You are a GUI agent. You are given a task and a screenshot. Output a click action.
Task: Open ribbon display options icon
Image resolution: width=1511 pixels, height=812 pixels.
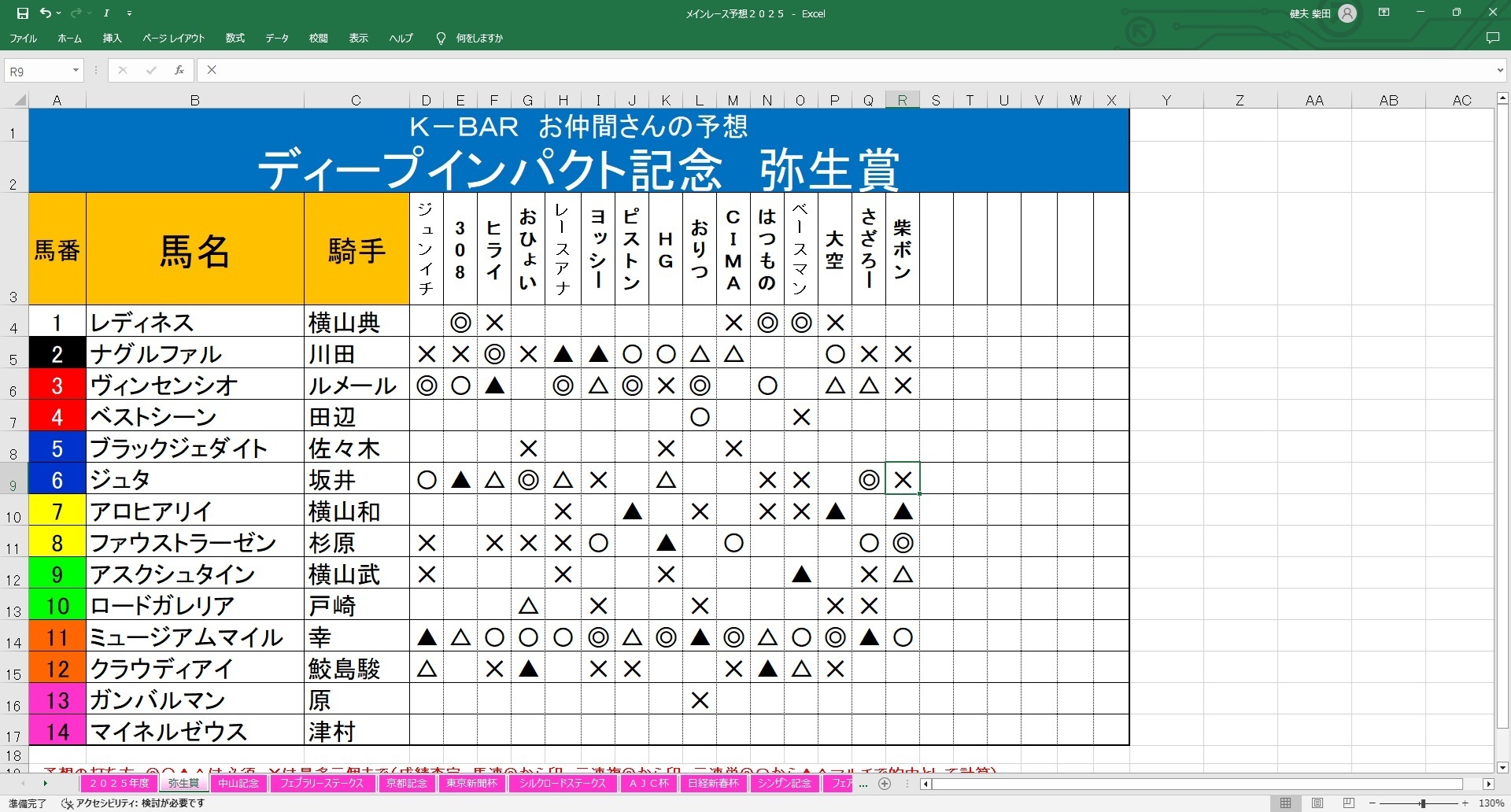click(x=1384, y=13)
